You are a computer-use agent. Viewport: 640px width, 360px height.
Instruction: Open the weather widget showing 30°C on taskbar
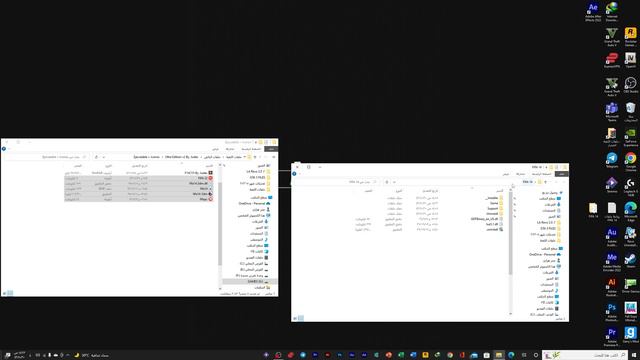pyautogui.click(x=91, y=355)
